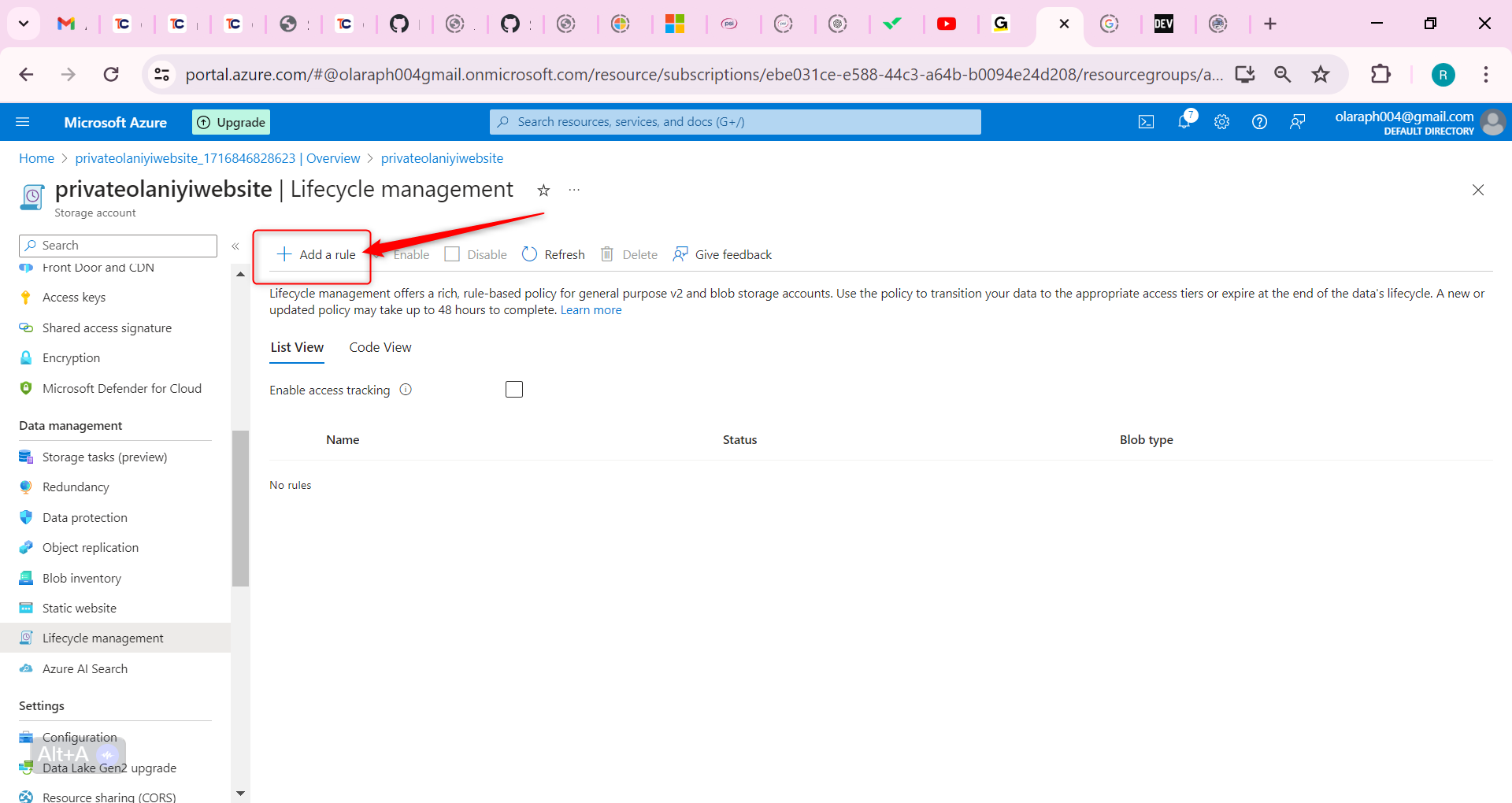Close the current browser tab
This screenshot has width=1512, height=803.
point(1064,24)
